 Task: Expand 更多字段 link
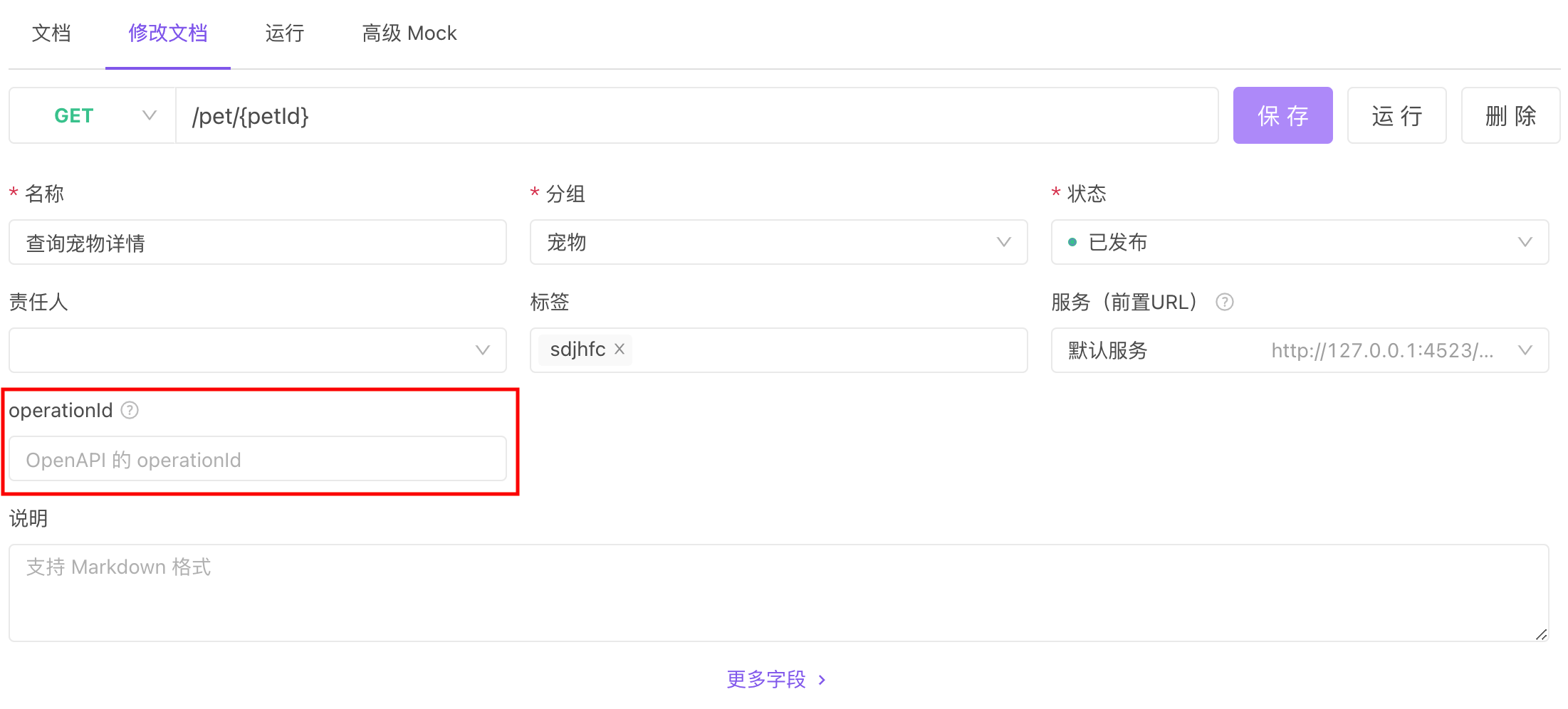[776, 679]
